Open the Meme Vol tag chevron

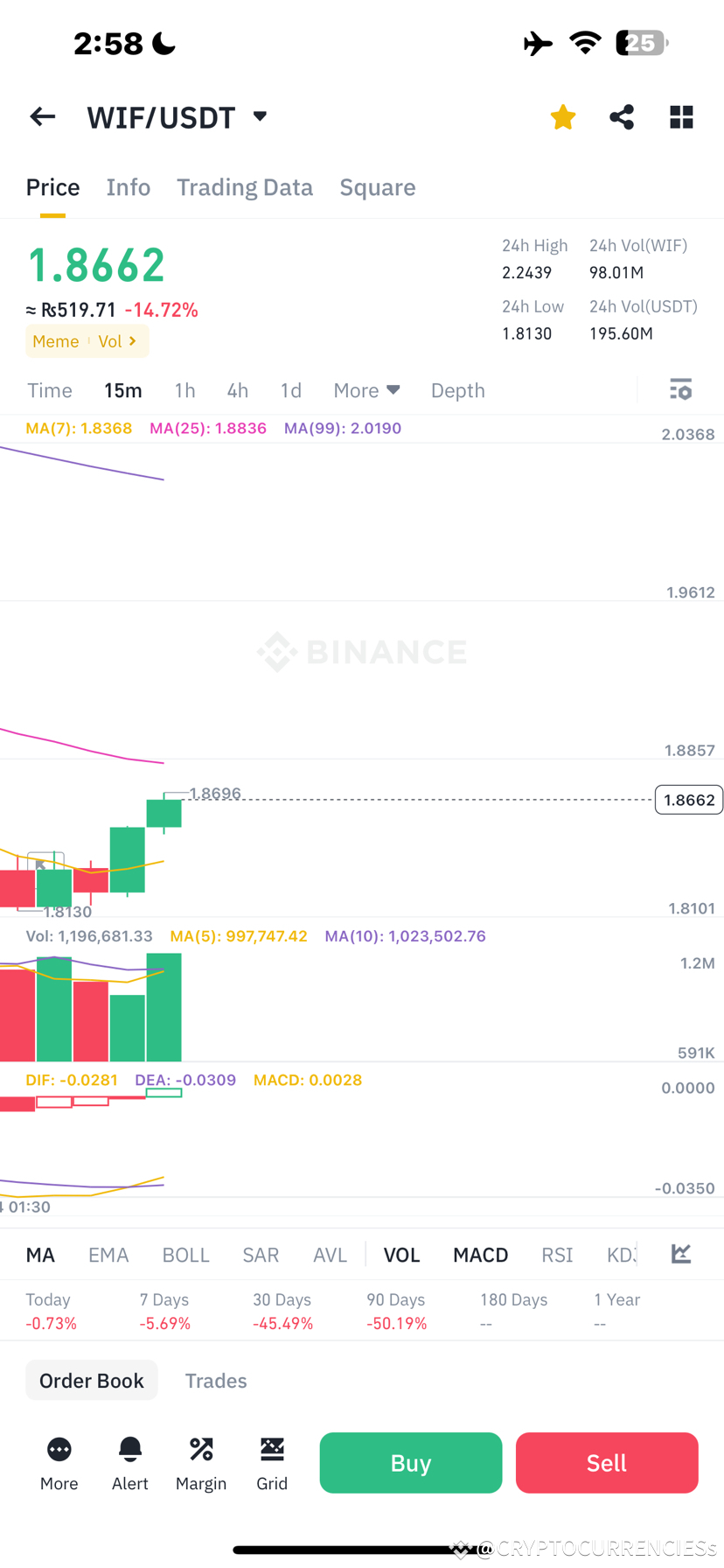pos(132,341)
